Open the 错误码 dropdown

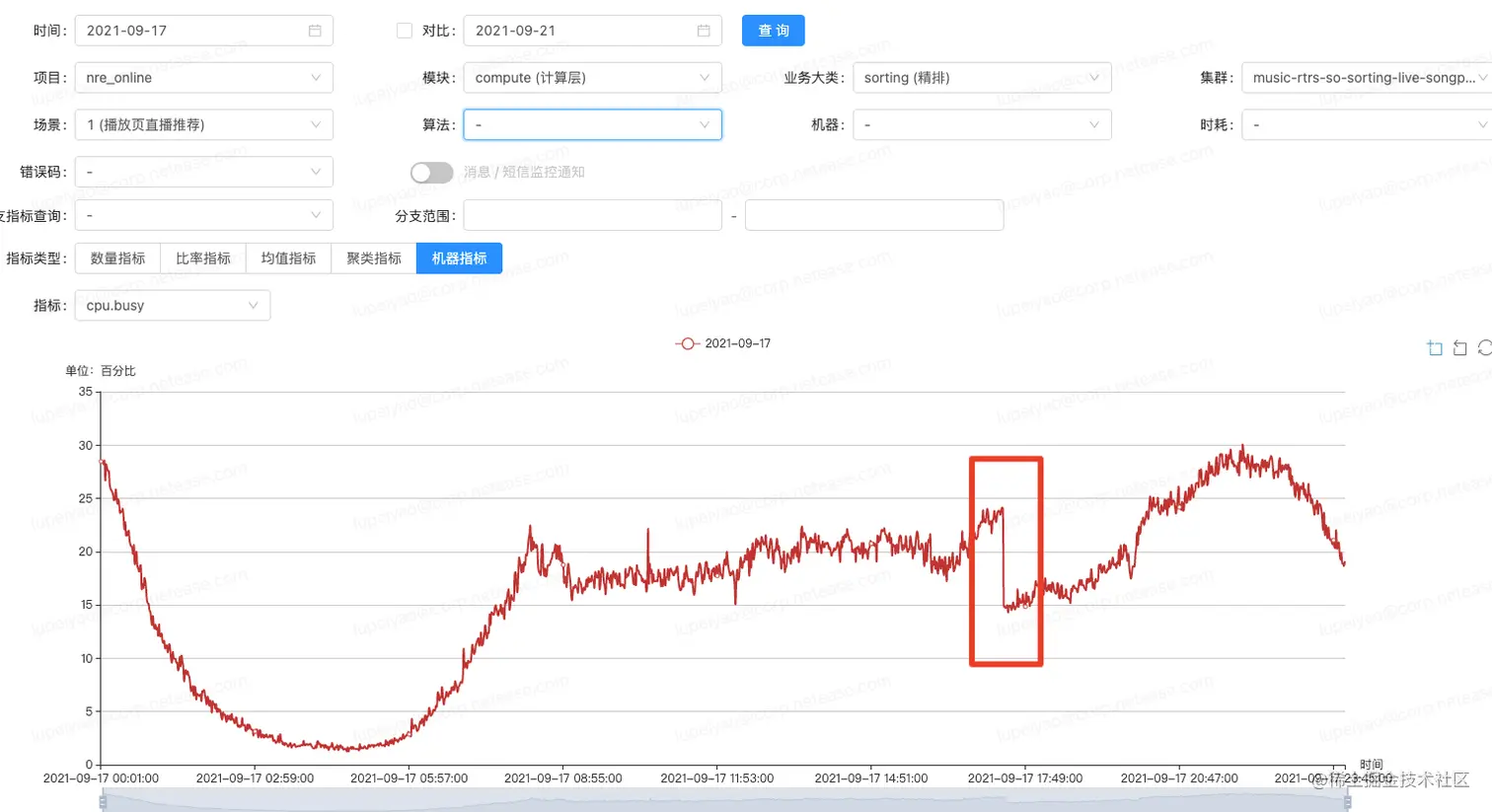(204, 172)
